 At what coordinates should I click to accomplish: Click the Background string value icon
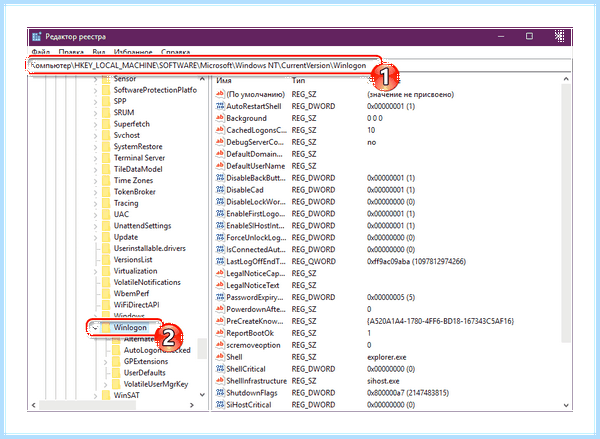point(220,118)
